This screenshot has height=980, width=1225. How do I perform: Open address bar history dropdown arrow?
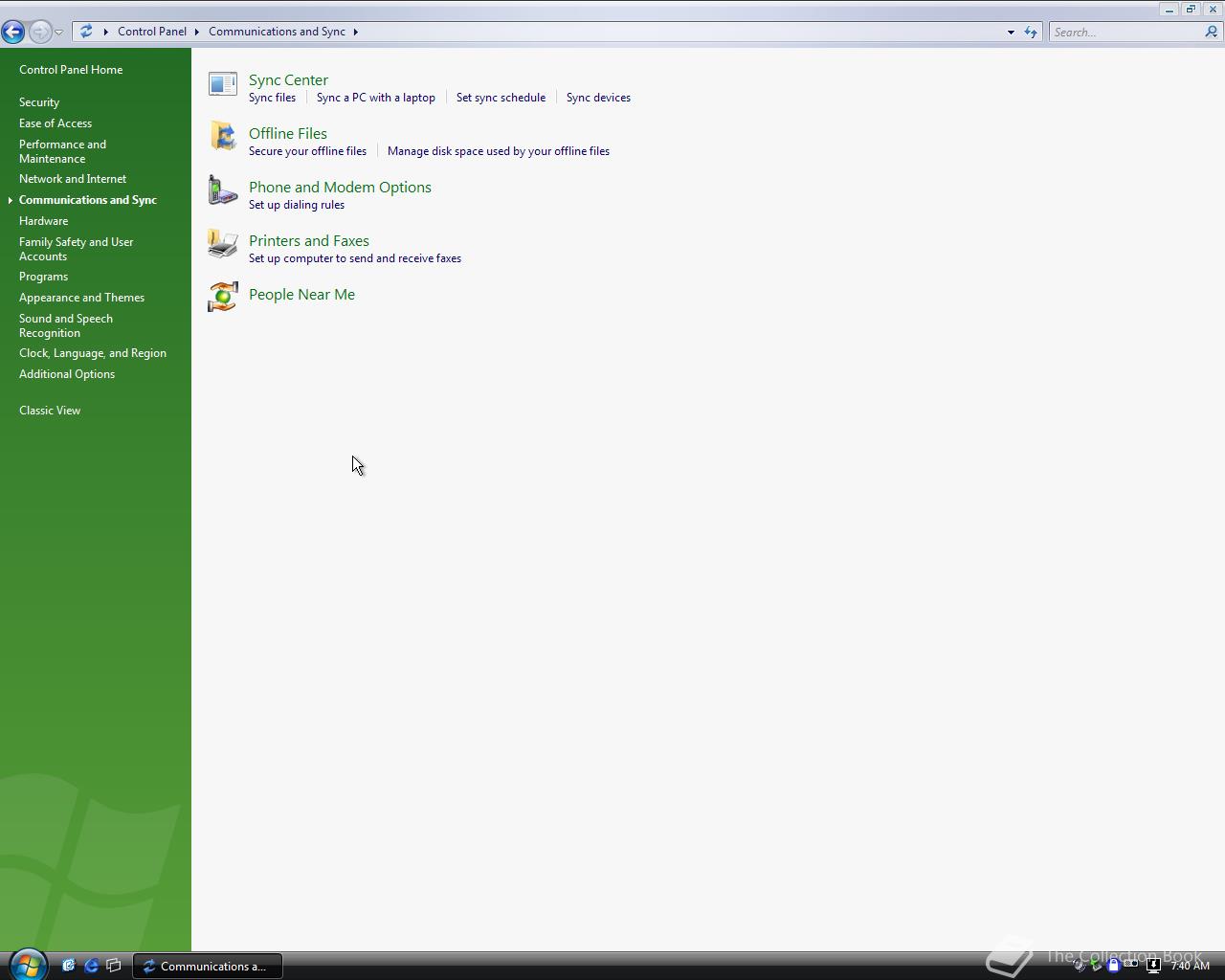(x=1011, y=32)
